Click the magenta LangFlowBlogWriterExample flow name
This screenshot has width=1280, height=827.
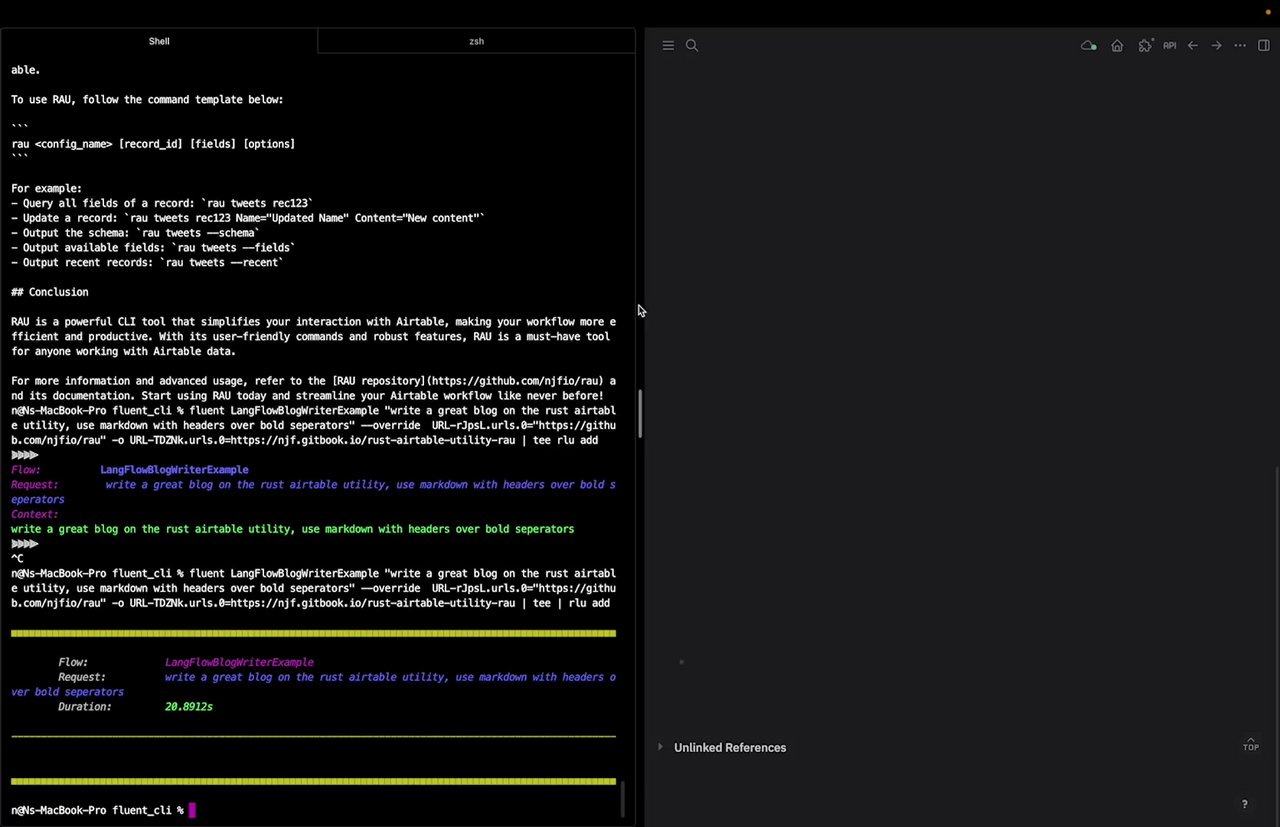pyautogui.click(x=239, y=662)
